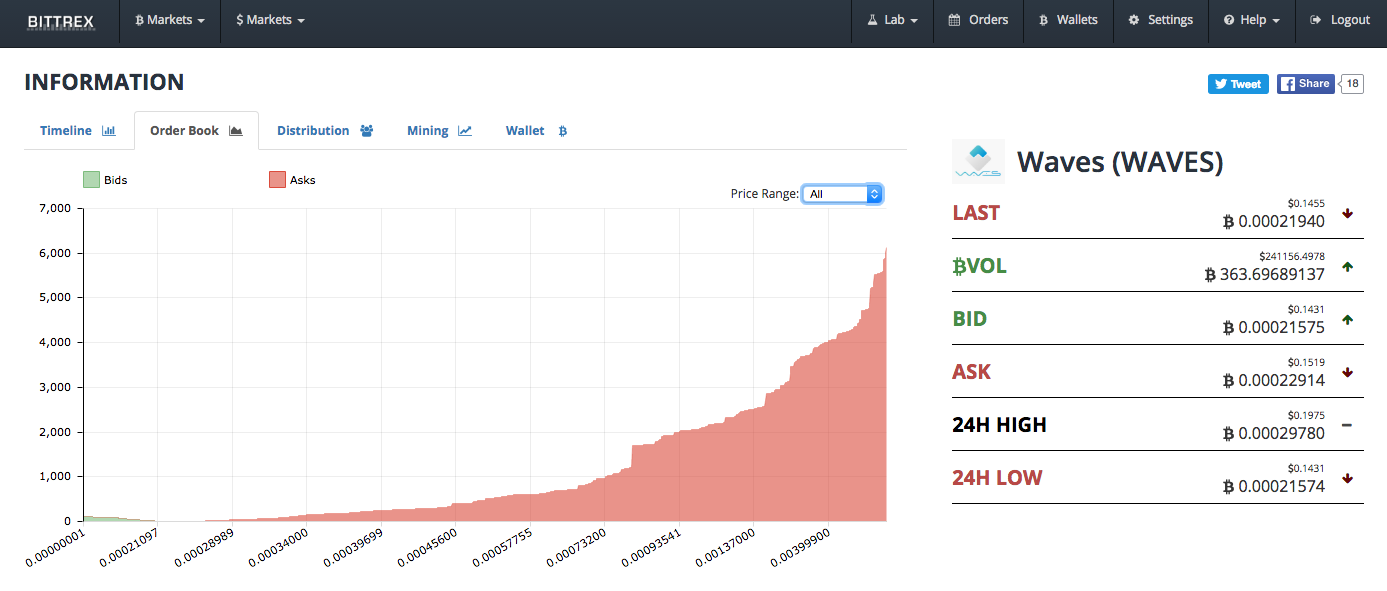Open the Mining tab

coord(439,131)
